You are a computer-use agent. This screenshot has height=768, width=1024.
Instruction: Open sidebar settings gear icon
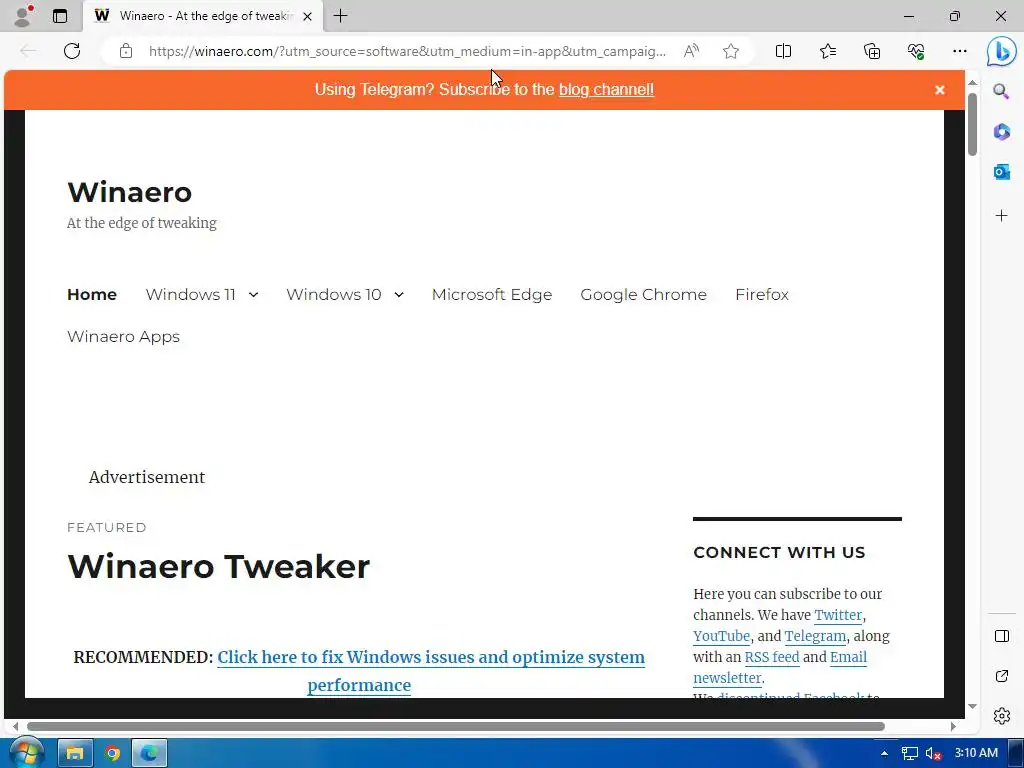[x=1001, y=716]
